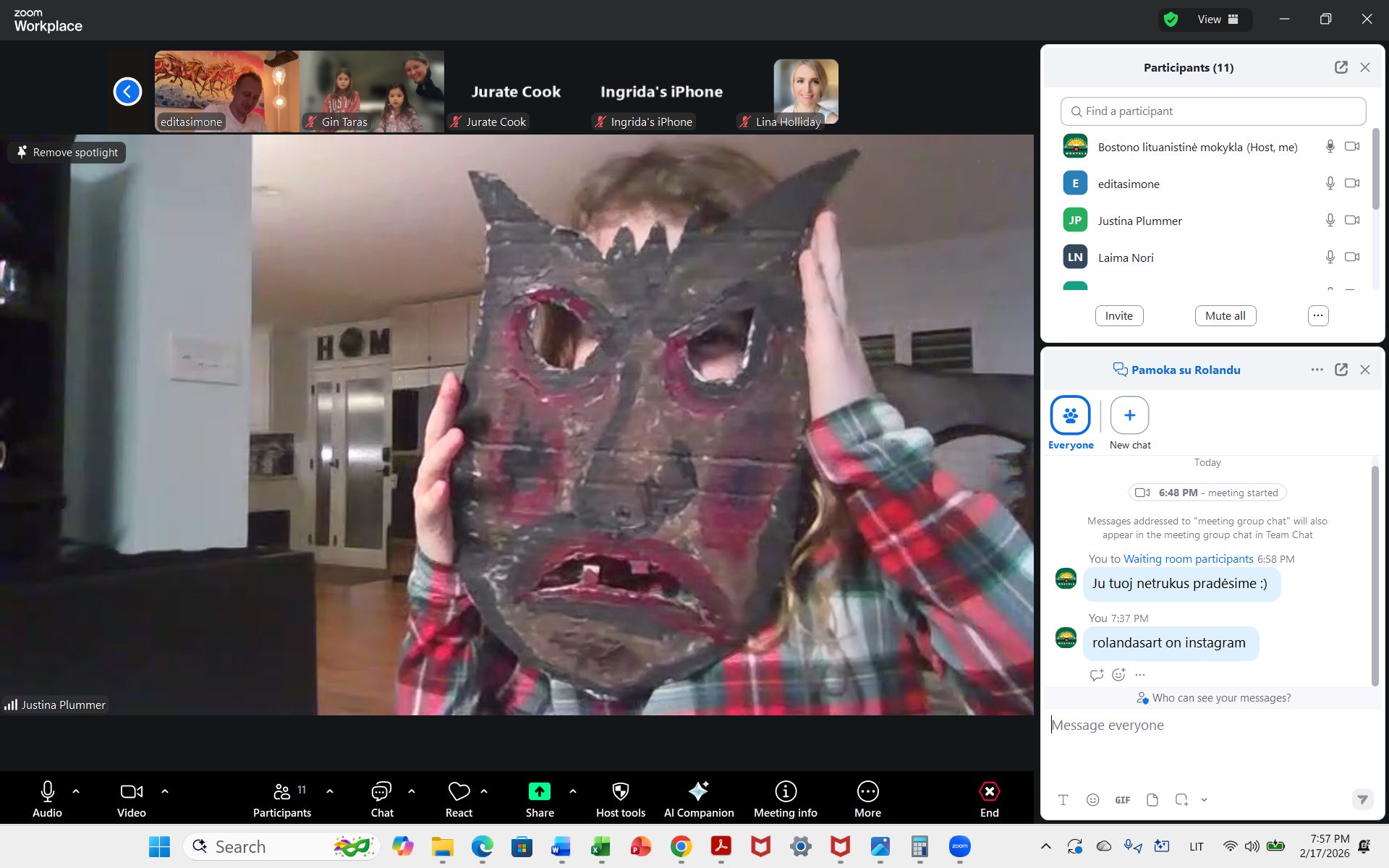Open Meeting info
The image size is (1389, 868).
click(x=785, y=792)
